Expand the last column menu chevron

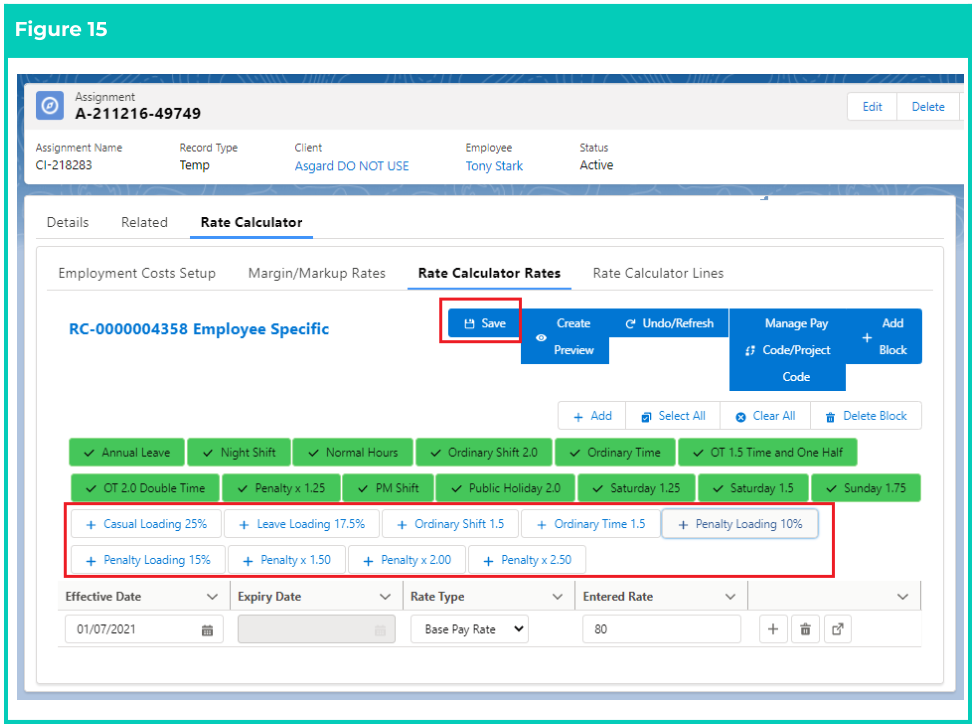point(903,596)
